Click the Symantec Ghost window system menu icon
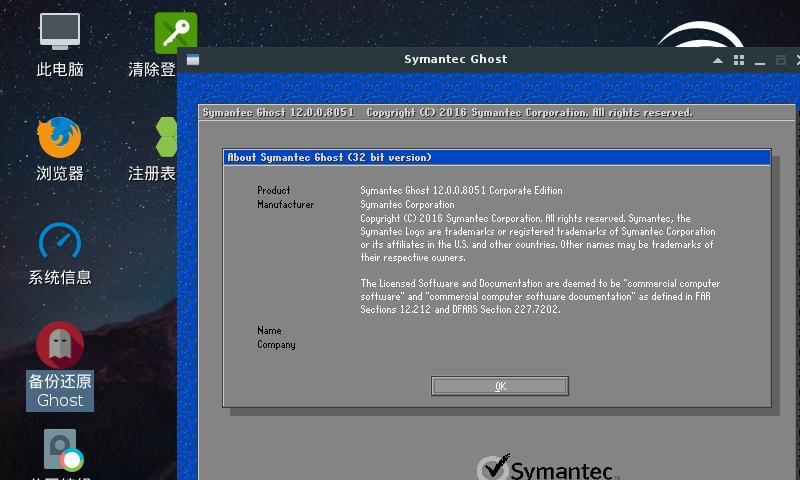This screenshot has width=800, height=480. 193,60
